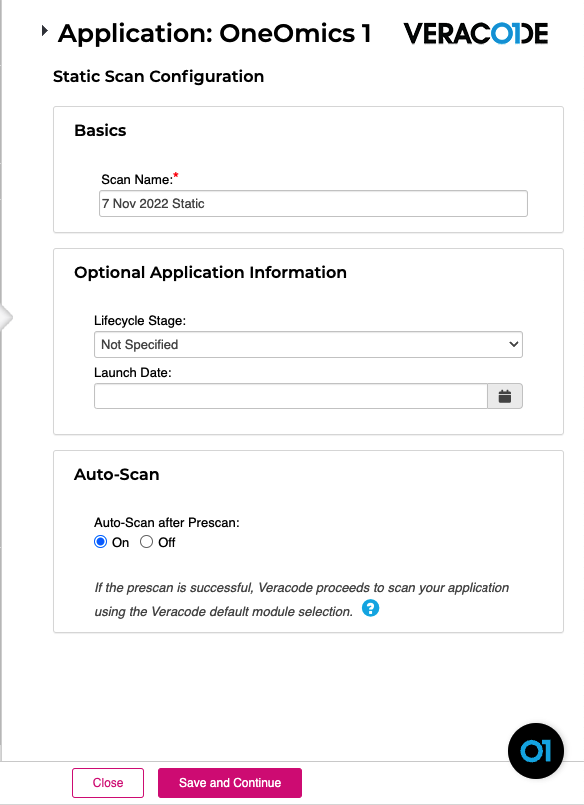
Task: Enable Auto-Scan after Prescan
Action: (x=100, y=541)
